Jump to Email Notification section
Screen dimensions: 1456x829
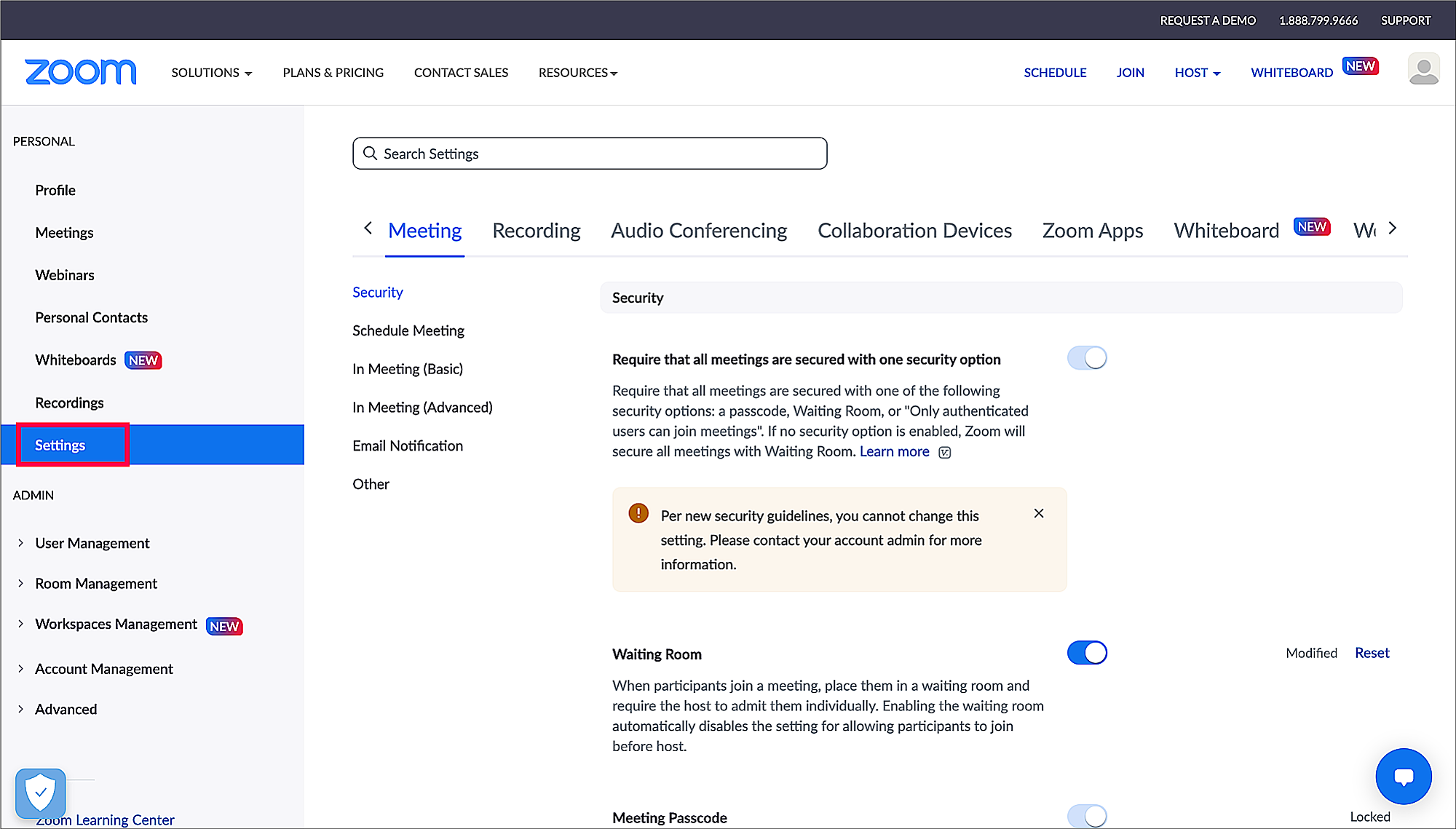pyautogui.click(x=408, y=446)
